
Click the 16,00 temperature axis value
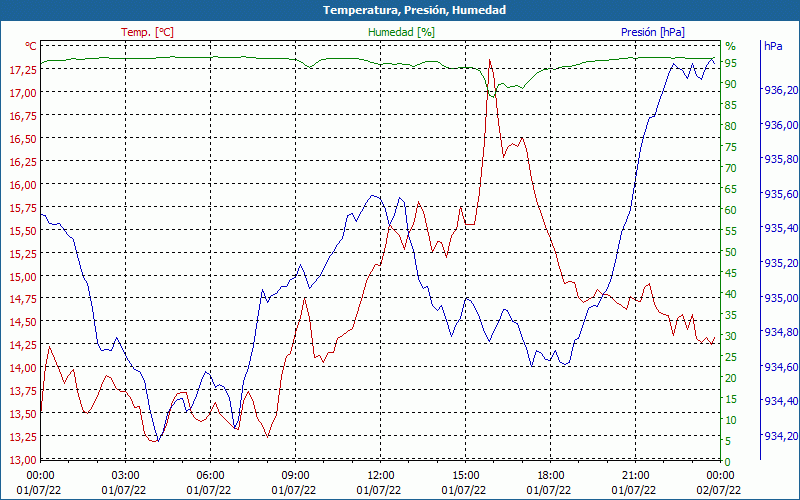point(22,185)
